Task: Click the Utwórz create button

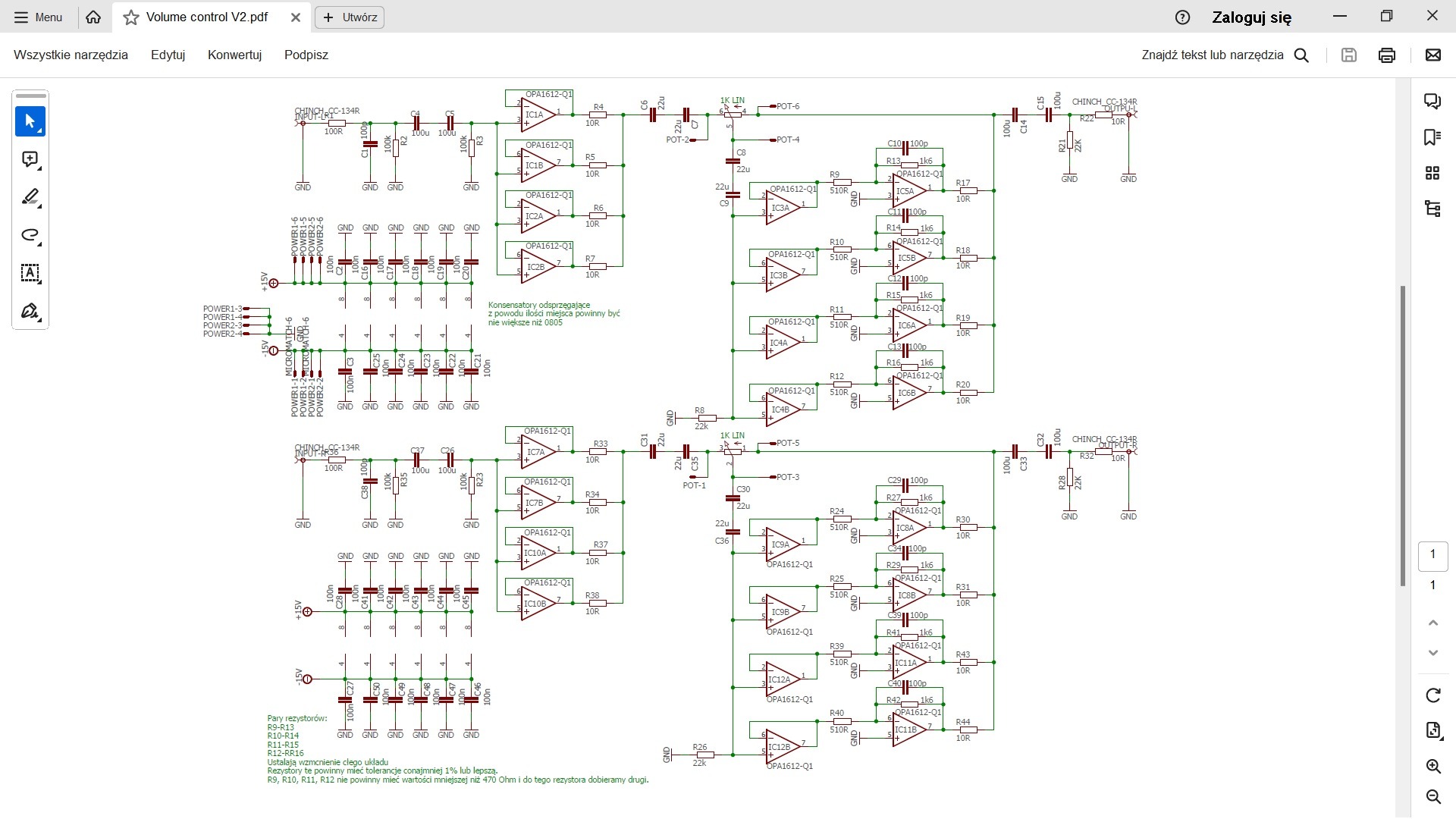Action: pyautogui.click(x=350, y=17)
